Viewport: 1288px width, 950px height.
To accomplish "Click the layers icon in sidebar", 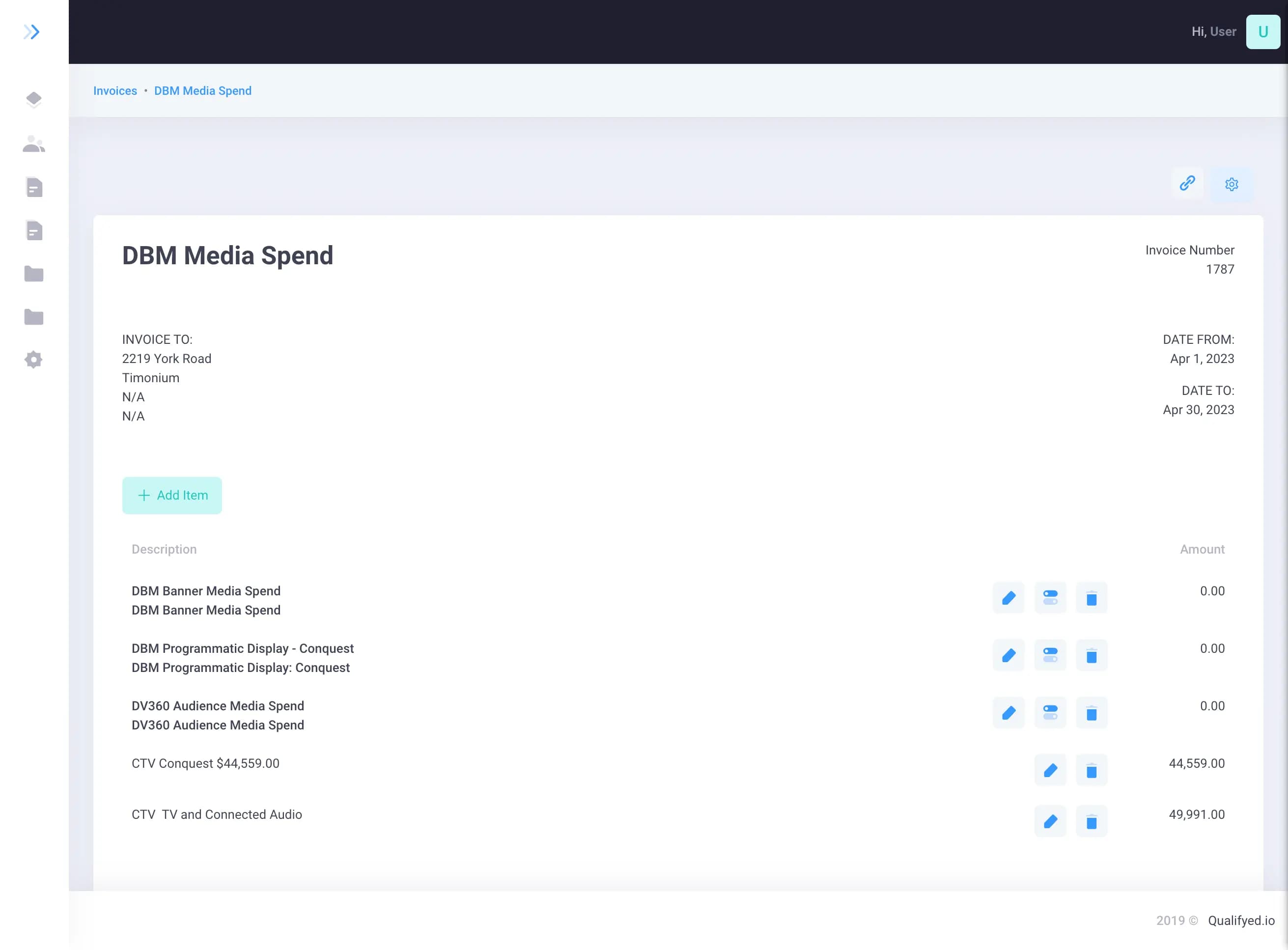I will (x=34, y=100).
